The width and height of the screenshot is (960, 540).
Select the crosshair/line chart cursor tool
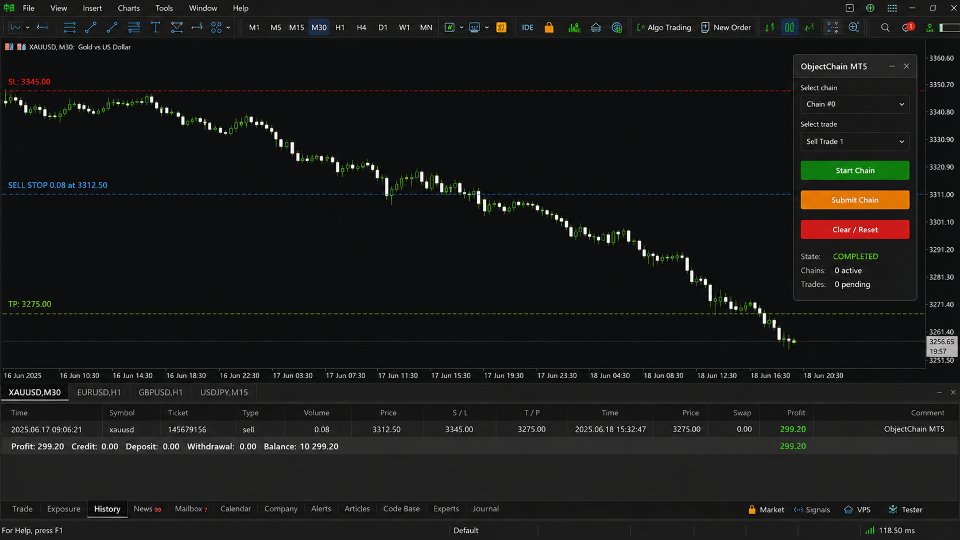pos(14,27)
